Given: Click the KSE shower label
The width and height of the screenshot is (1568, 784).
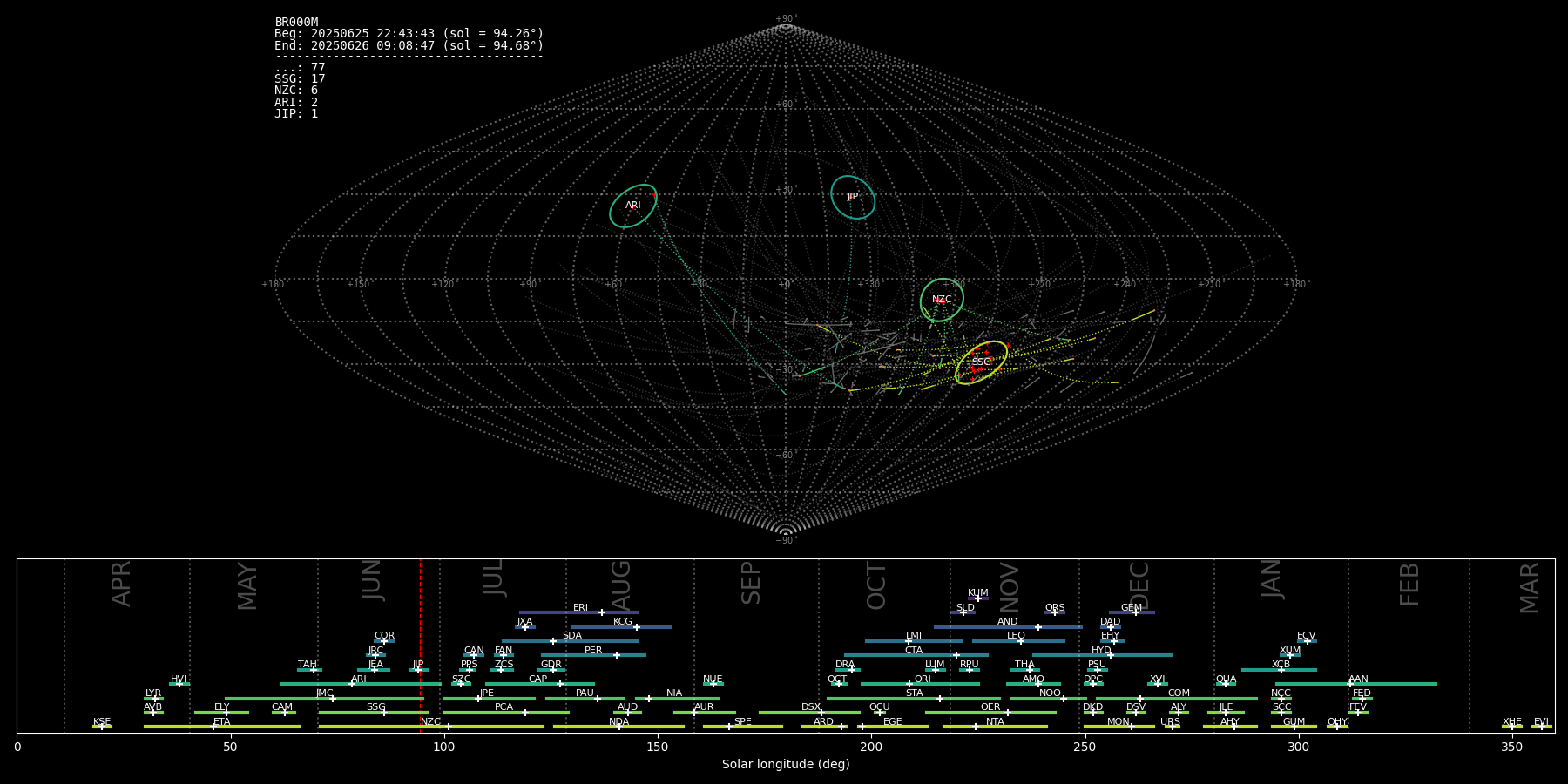Looking at the screenshot, I should pyautogui.click(x=102, y=722).
